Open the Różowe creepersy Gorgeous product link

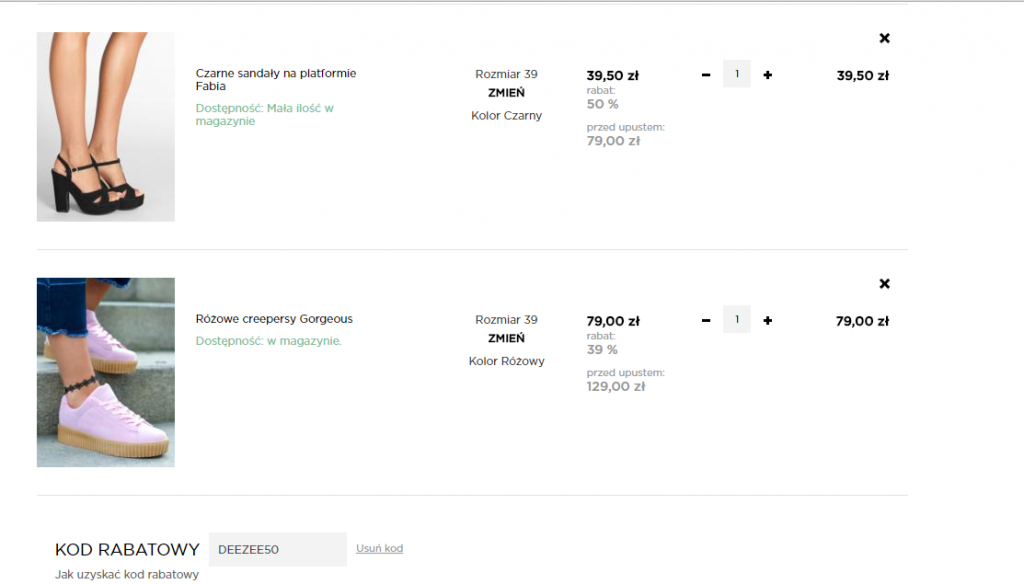(274, 319)
